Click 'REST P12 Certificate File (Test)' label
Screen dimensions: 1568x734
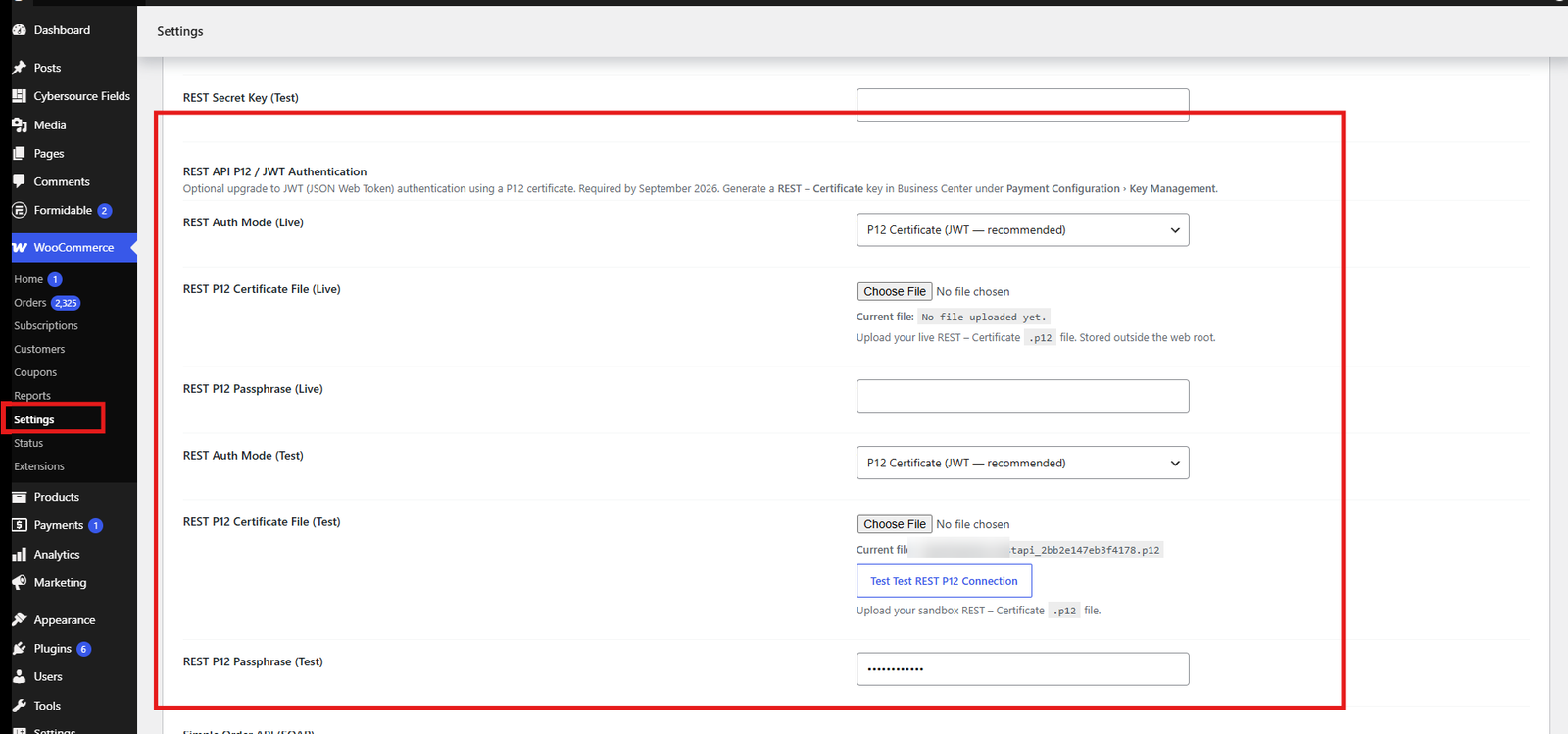click(x=262, y=523)
